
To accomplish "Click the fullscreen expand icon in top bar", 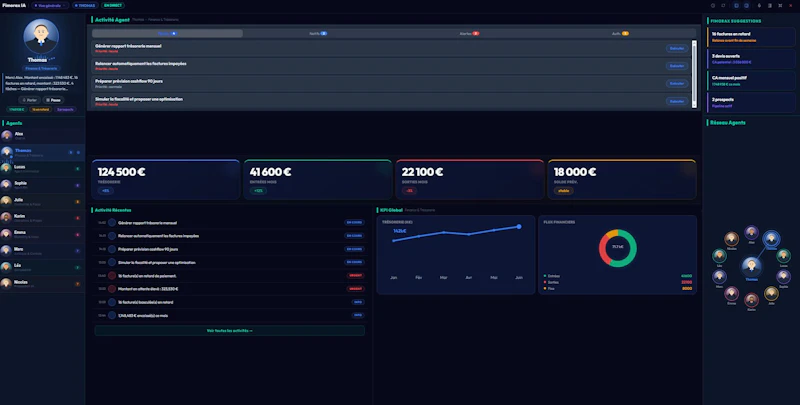I will pyautogui.click(x=780, y=6).
